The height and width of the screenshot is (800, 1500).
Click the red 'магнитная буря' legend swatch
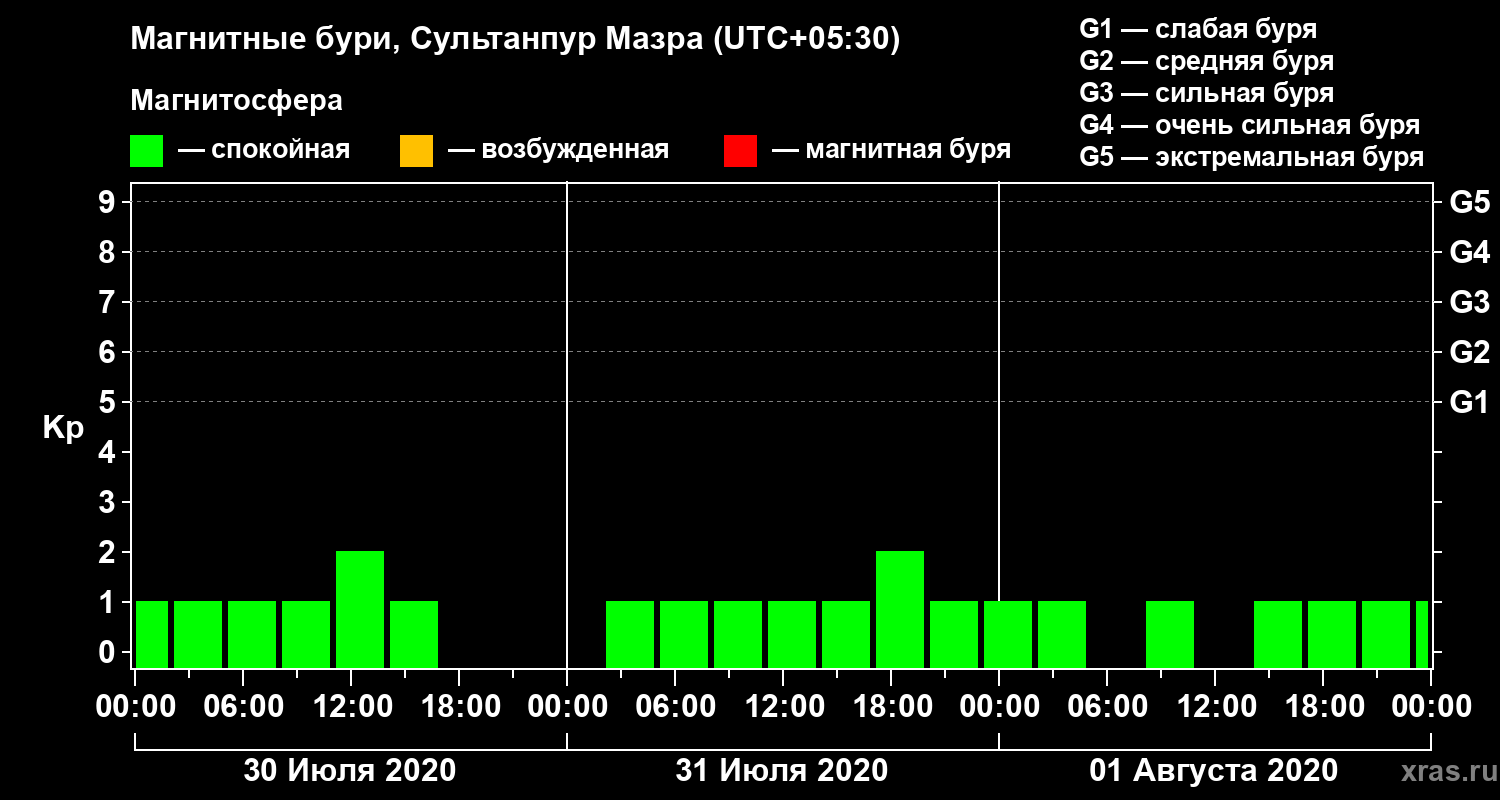pyautogui.click(x=740, y=151)
